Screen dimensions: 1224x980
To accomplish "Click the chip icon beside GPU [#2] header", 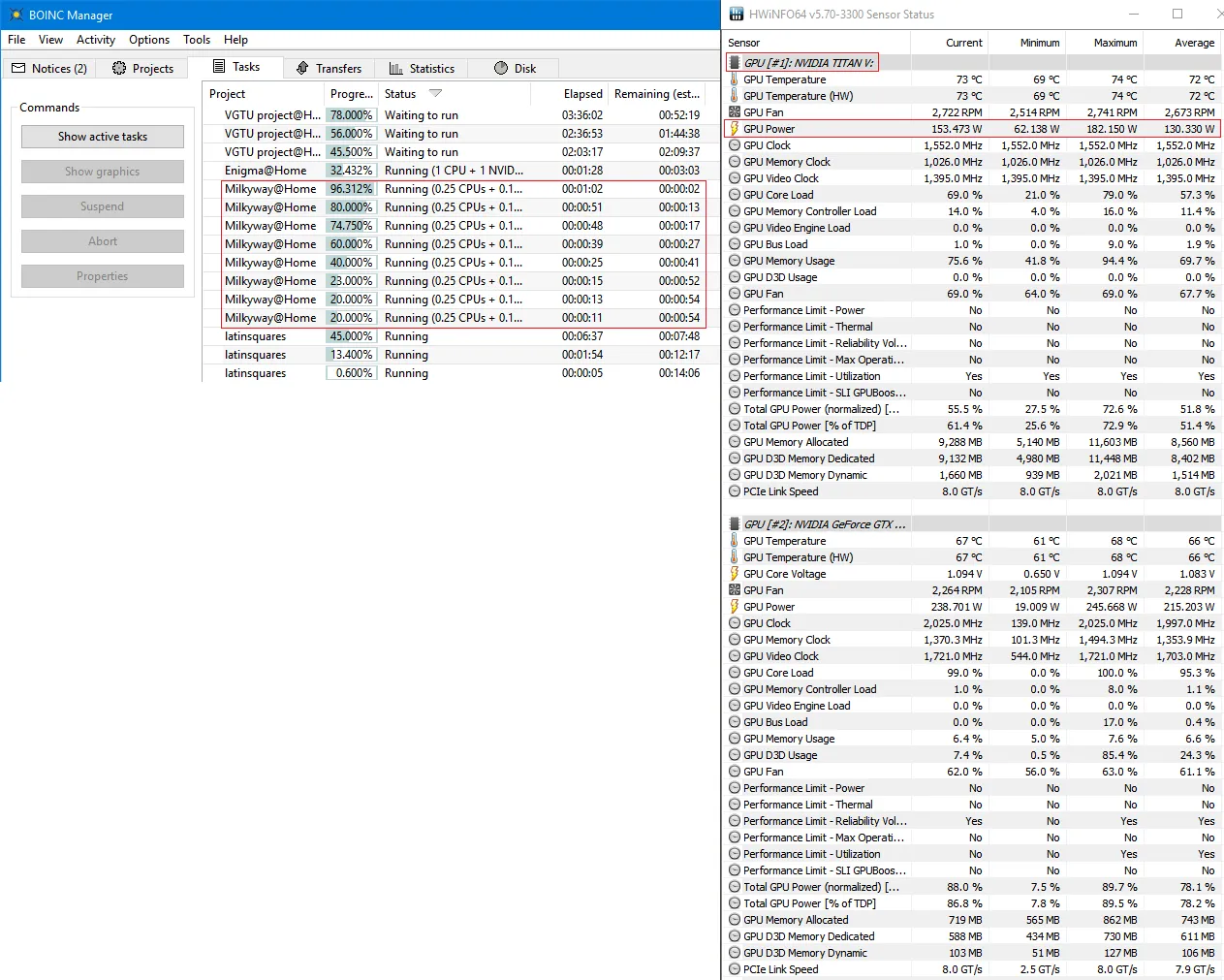I will pyautogui.click(x=735, y=524).
